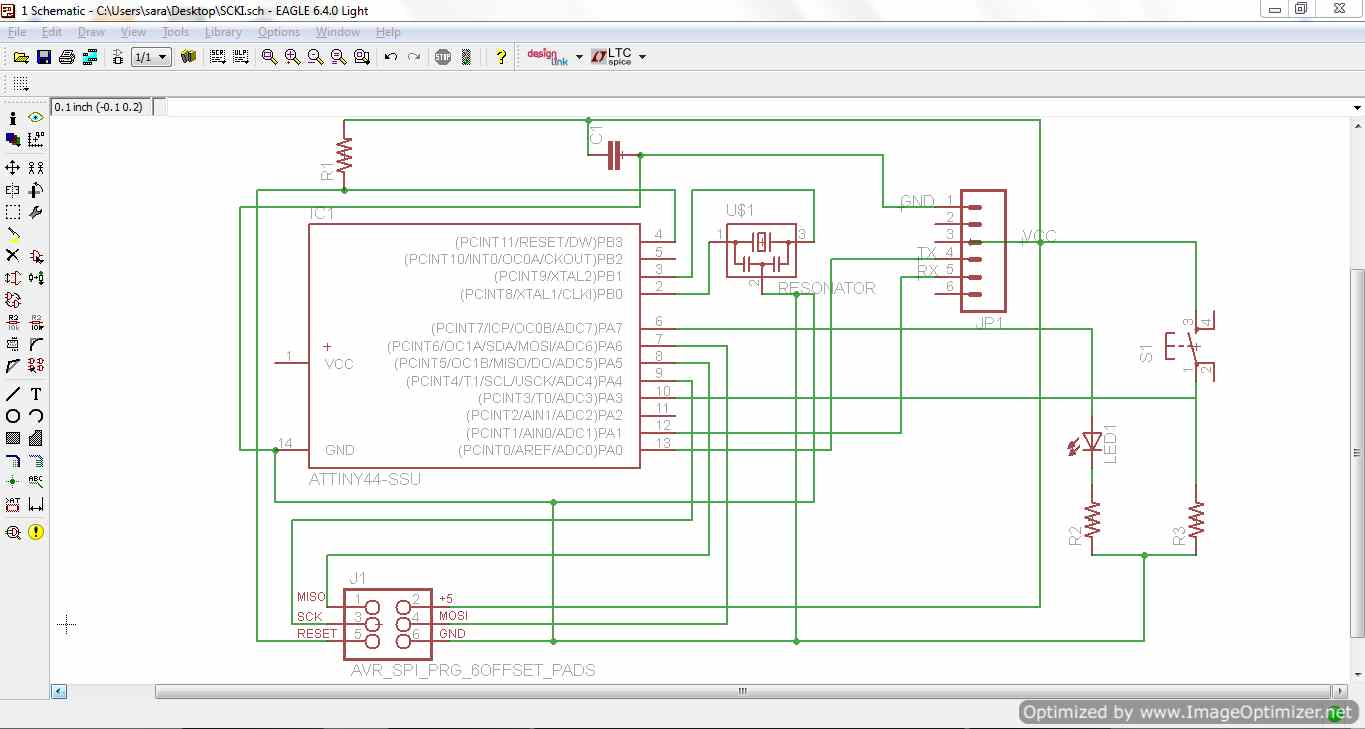Image resolution: width=1365 pixels, height=729 pixels.
Task: Click the LTC spice button
Action: click(x=612, y=57)
